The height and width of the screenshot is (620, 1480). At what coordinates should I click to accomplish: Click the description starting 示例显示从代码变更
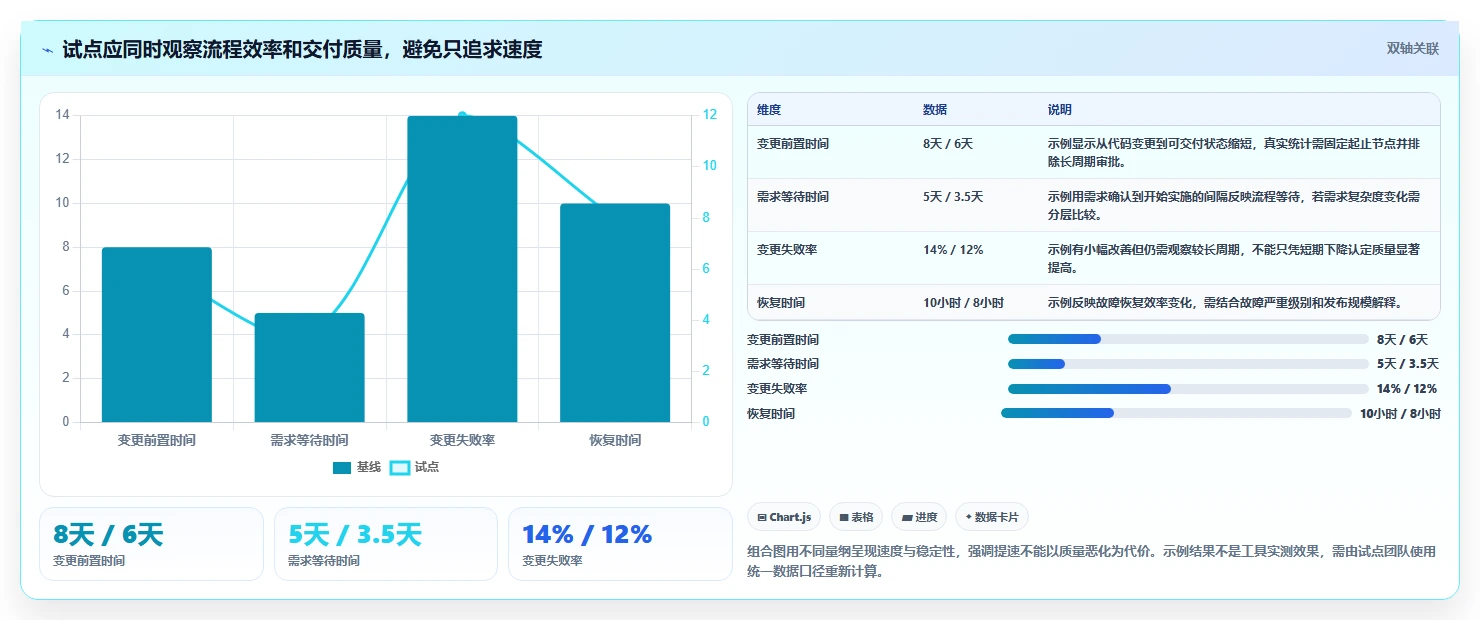(1234, 152)
